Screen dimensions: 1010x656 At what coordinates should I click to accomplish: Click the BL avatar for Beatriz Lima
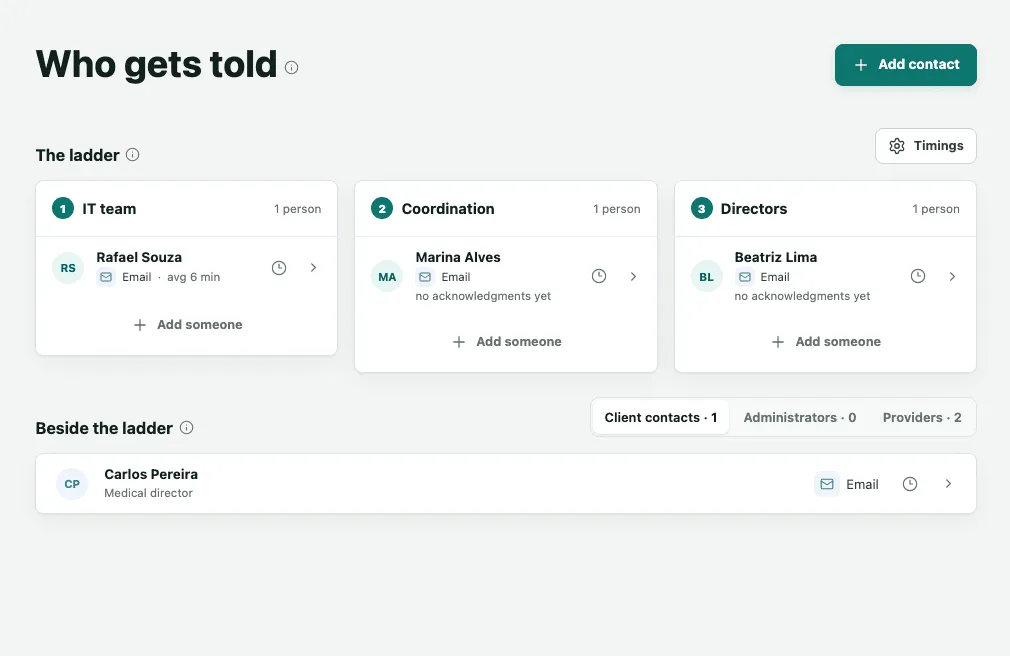tap(707, 276)
